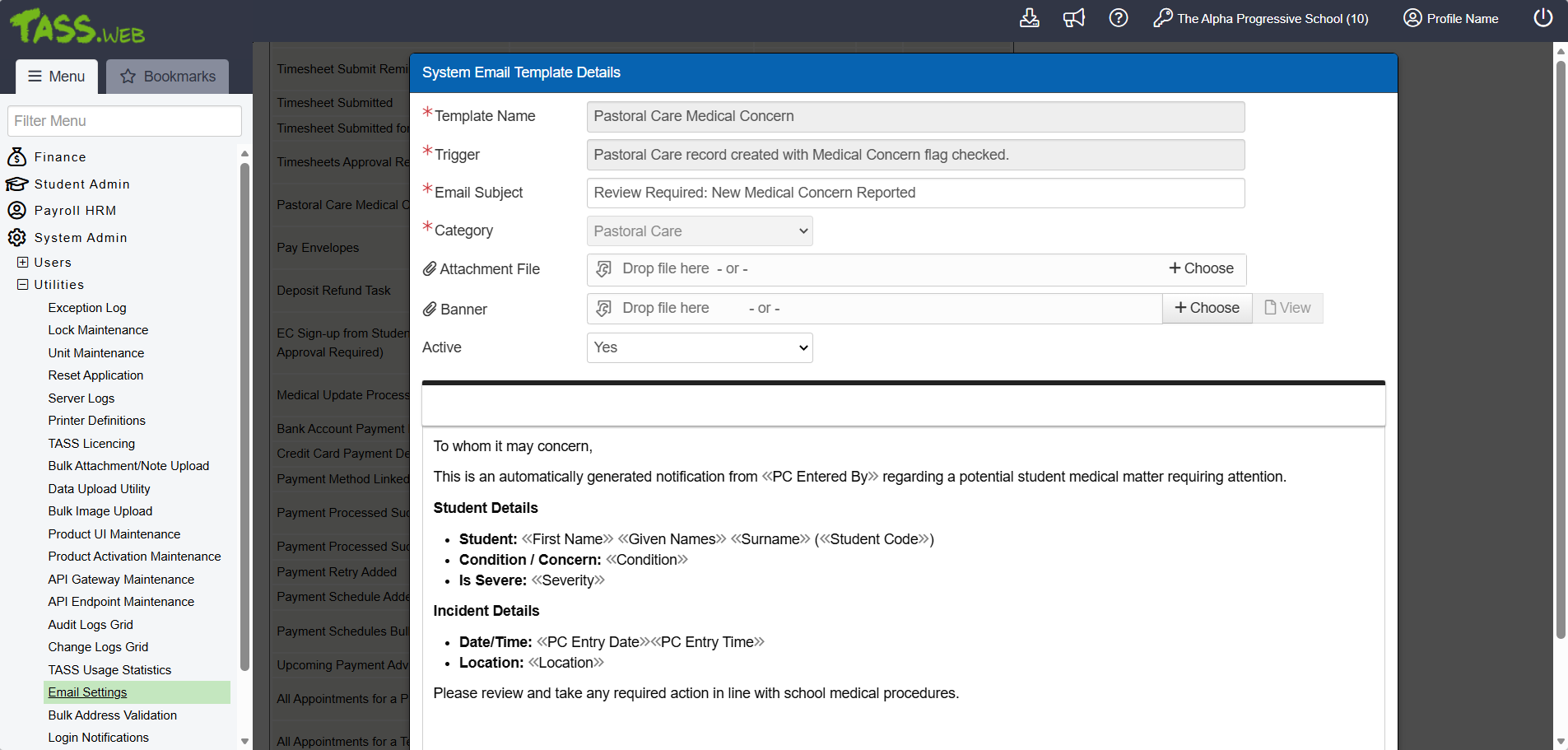Open Bulk Attachment/Note Upload utility
The height and width of the screenshot is (750, 1568).
(x=128, y=466)
